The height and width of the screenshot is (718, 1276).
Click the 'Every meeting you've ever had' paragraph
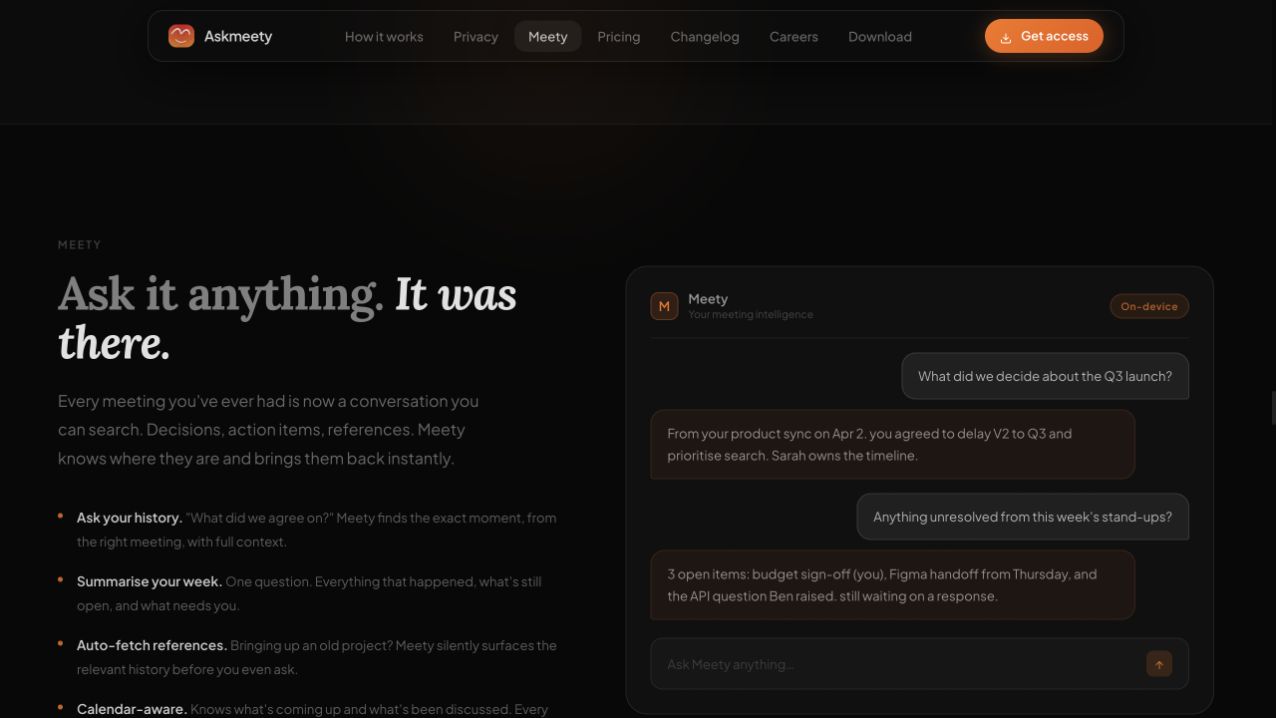(268, 430)
